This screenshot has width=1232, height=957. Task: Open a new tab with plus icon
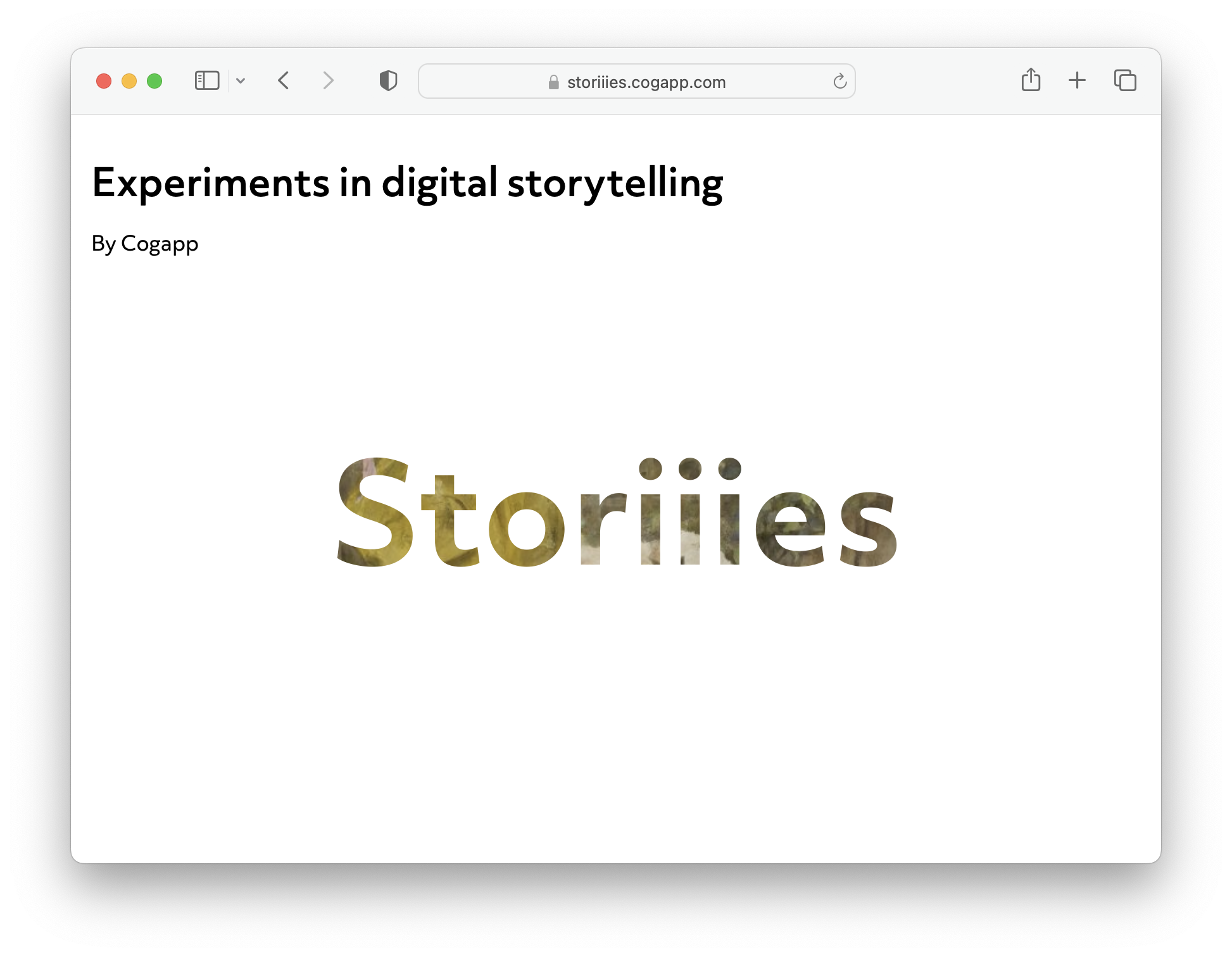[x=1077, y=80]
